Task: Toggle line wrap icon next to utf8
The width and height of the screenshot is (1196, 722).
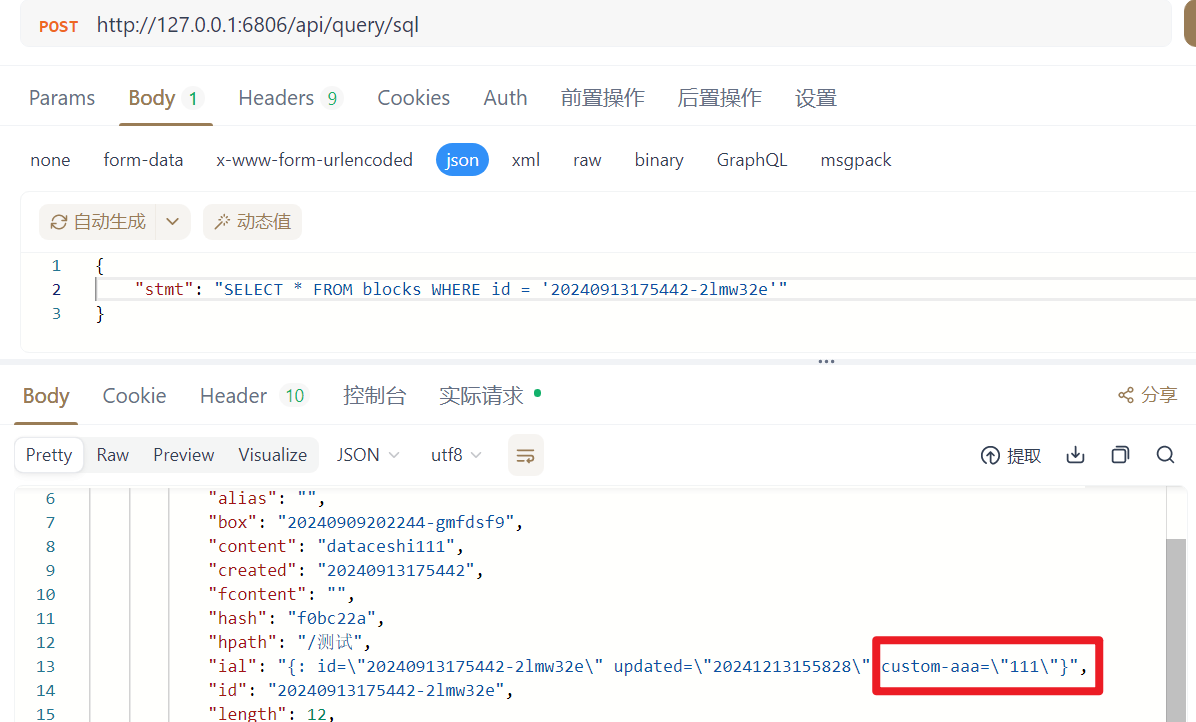Action: click(x=525, y=454)
